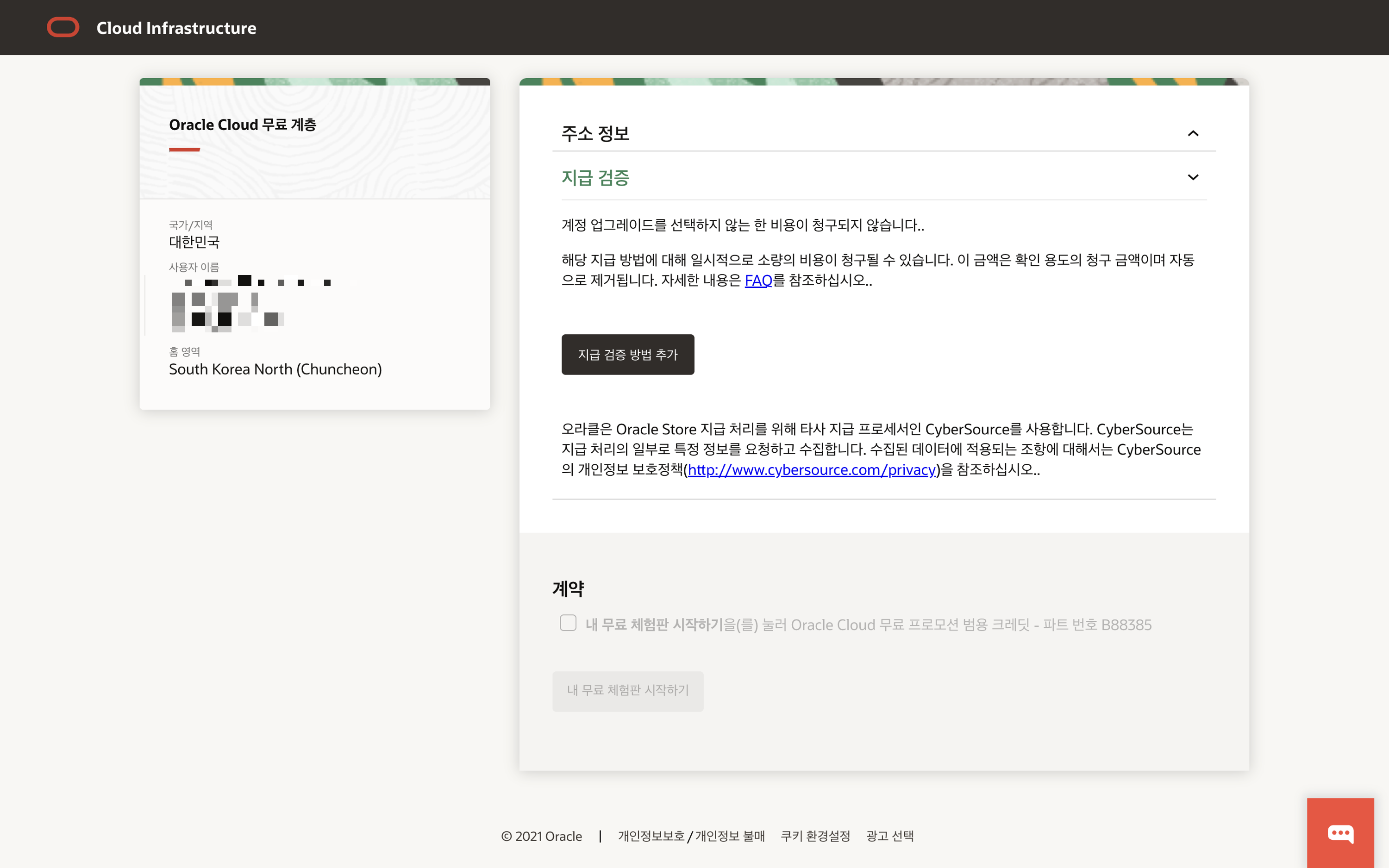Open 쿠키 환경설정 footer link

click(x=815, y=837)
